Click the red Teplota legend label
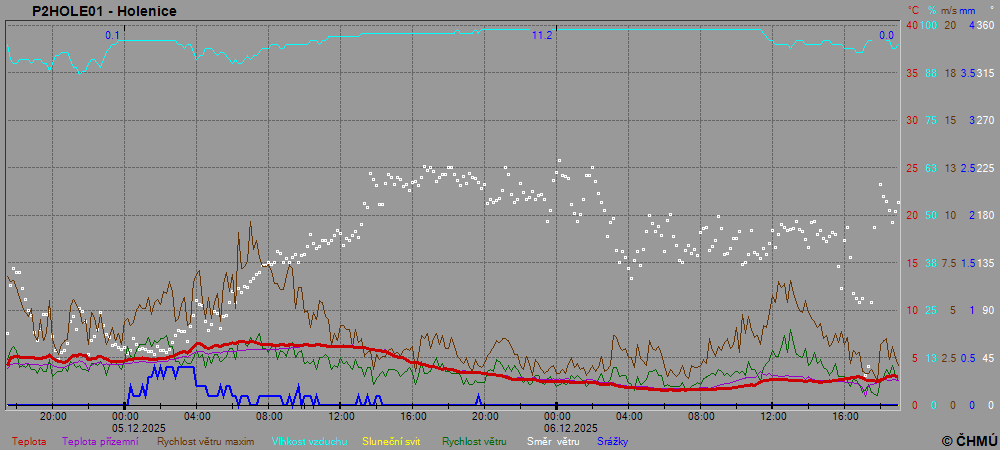Screen dimensions: 1000x450 click(29, 441)
